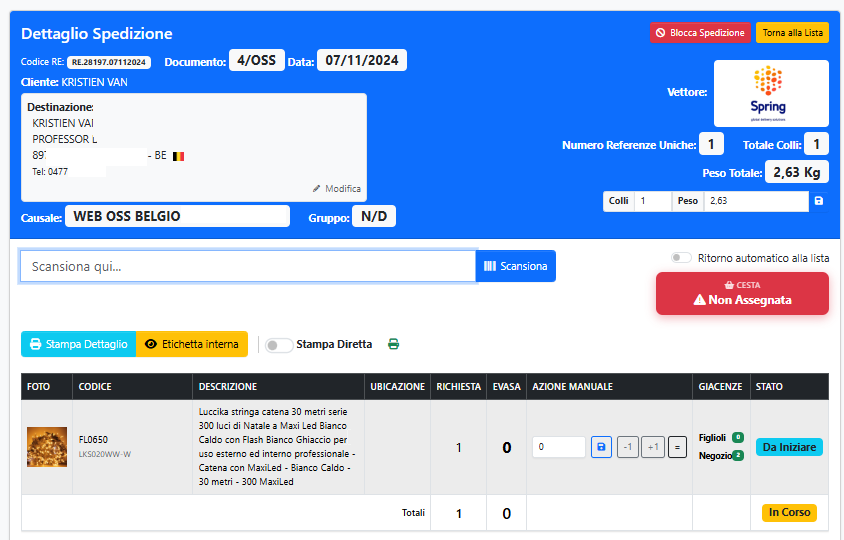This screenshot has height=540, width=844.
Task: Enable the Stampa Diretta switch
Action: click(x=279, y=345)
